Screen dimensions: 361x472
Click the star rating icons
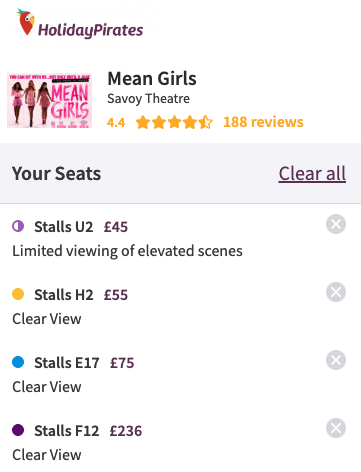click(x=174, y=122)
